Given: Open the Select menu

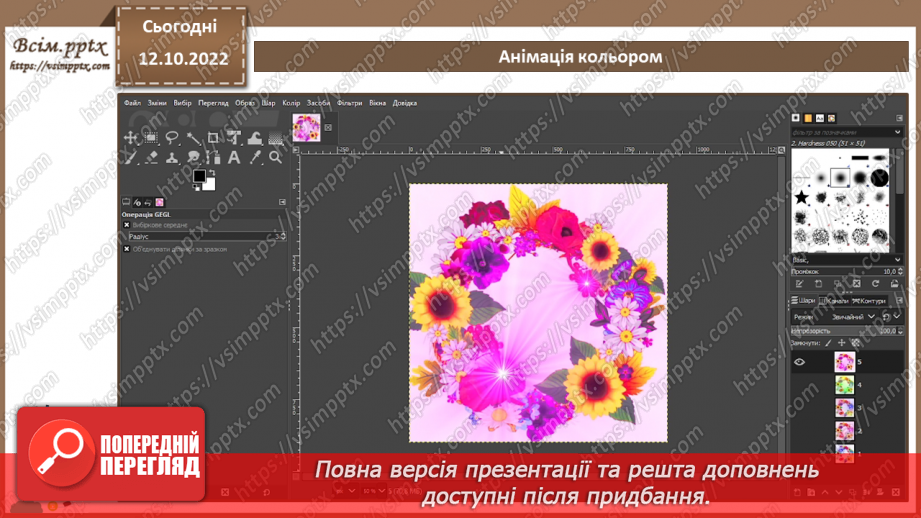Looking at the screenshot, I should [182, 103].
